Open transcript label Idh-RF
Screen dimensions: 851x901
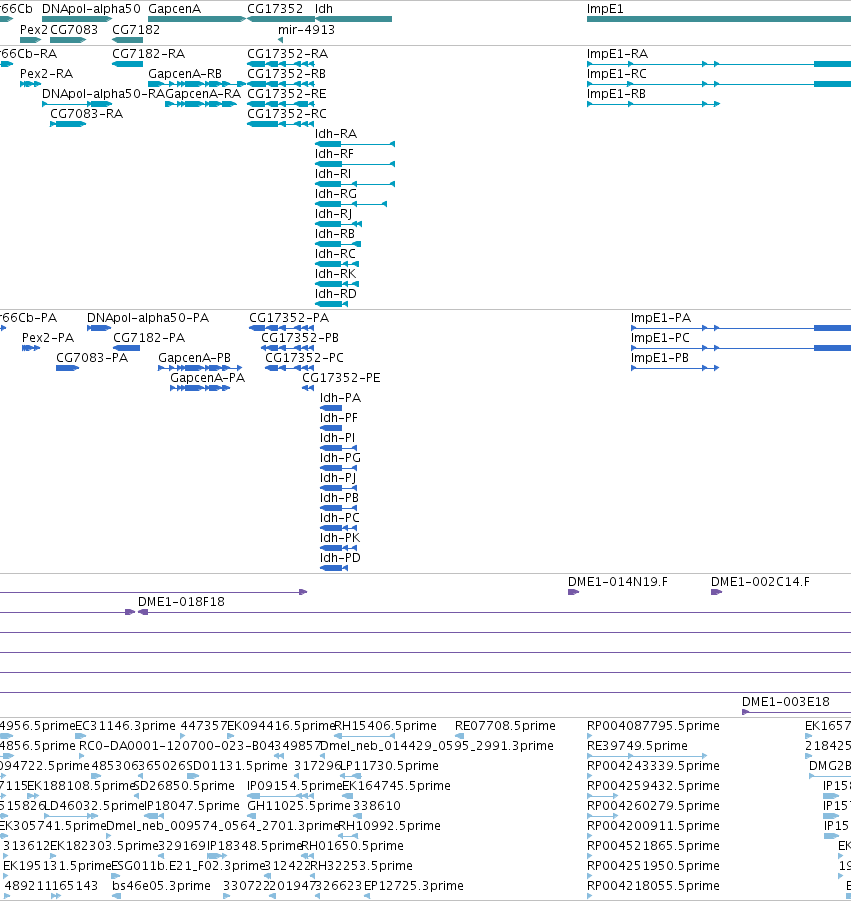point(334,154)
